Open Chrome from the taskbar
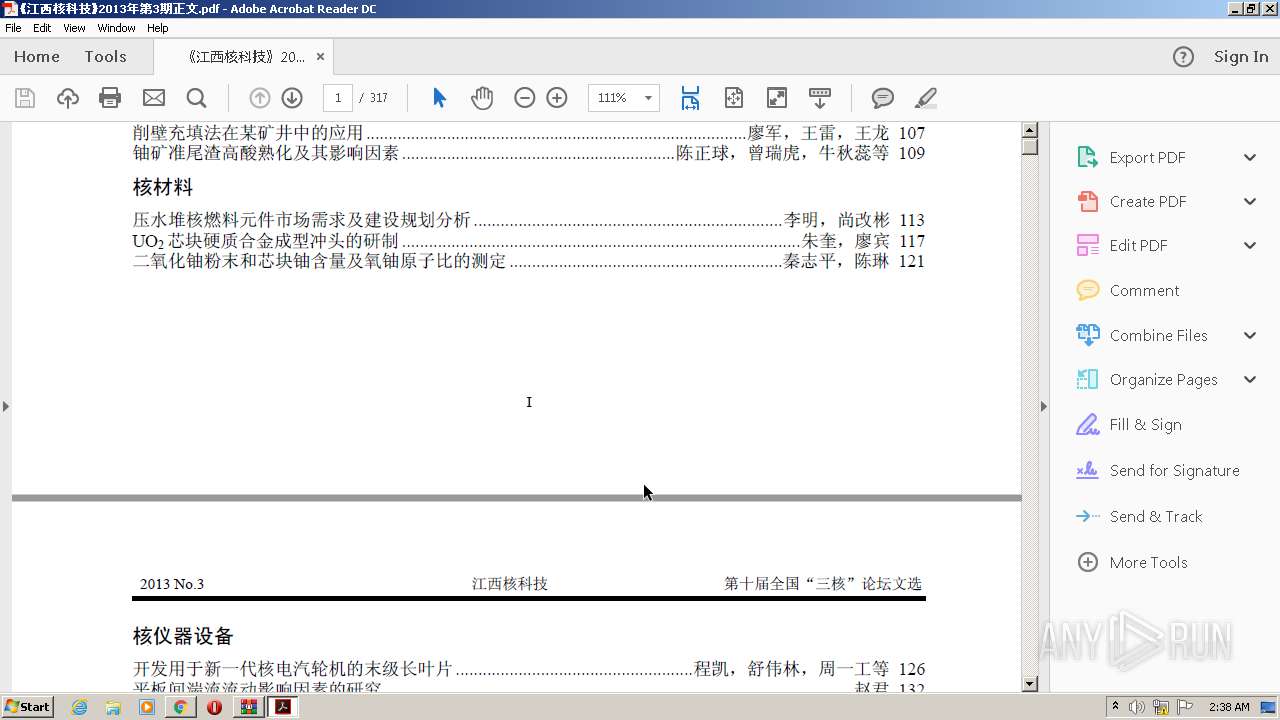Screen dimensions: 1280x720 click(180, 707)
